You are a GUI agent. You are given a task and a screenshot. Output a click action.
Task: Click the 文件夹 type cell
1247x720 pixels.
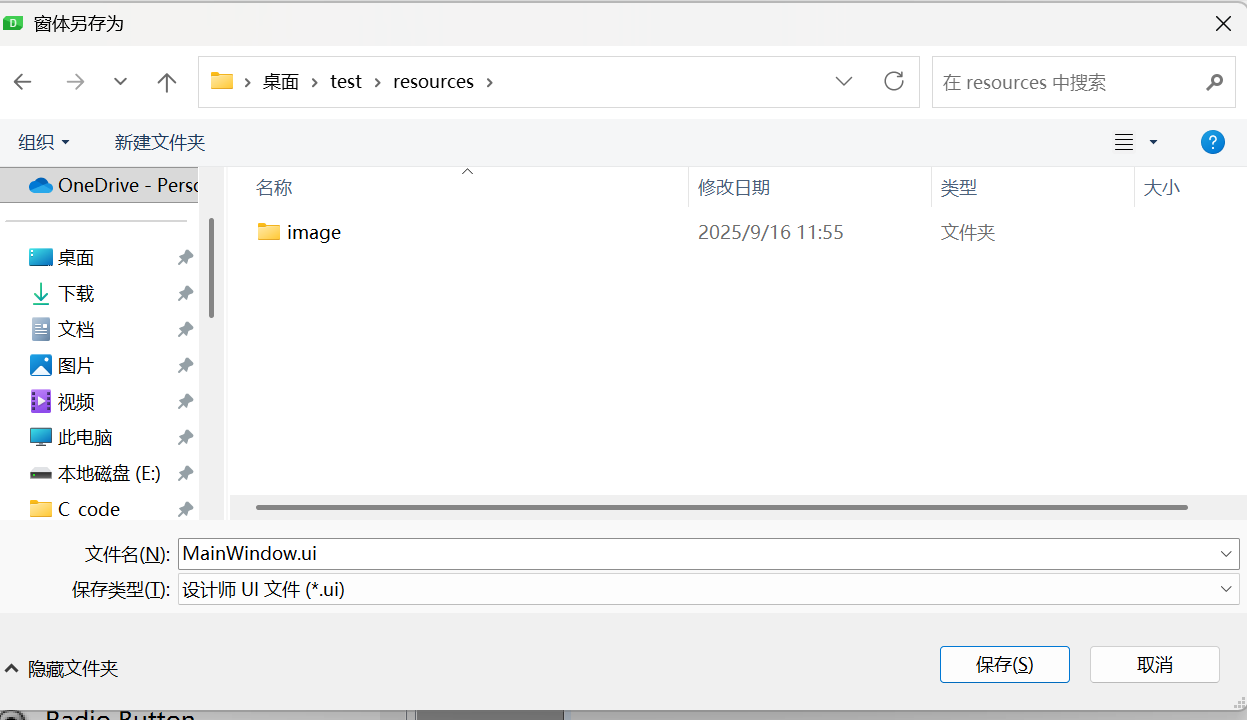968,232
